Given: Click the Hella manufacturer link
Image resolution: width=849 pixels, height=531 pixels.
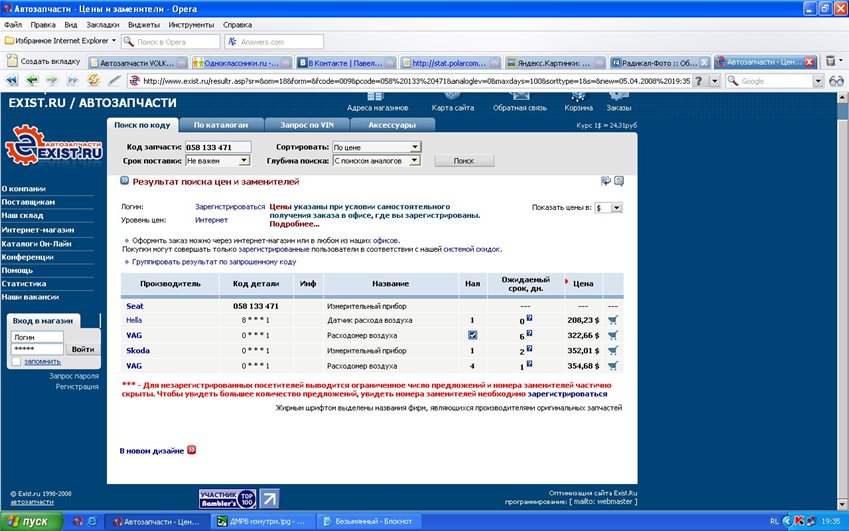Looking at the screenshot, I should pyautogui.click(x=134, y=320).
